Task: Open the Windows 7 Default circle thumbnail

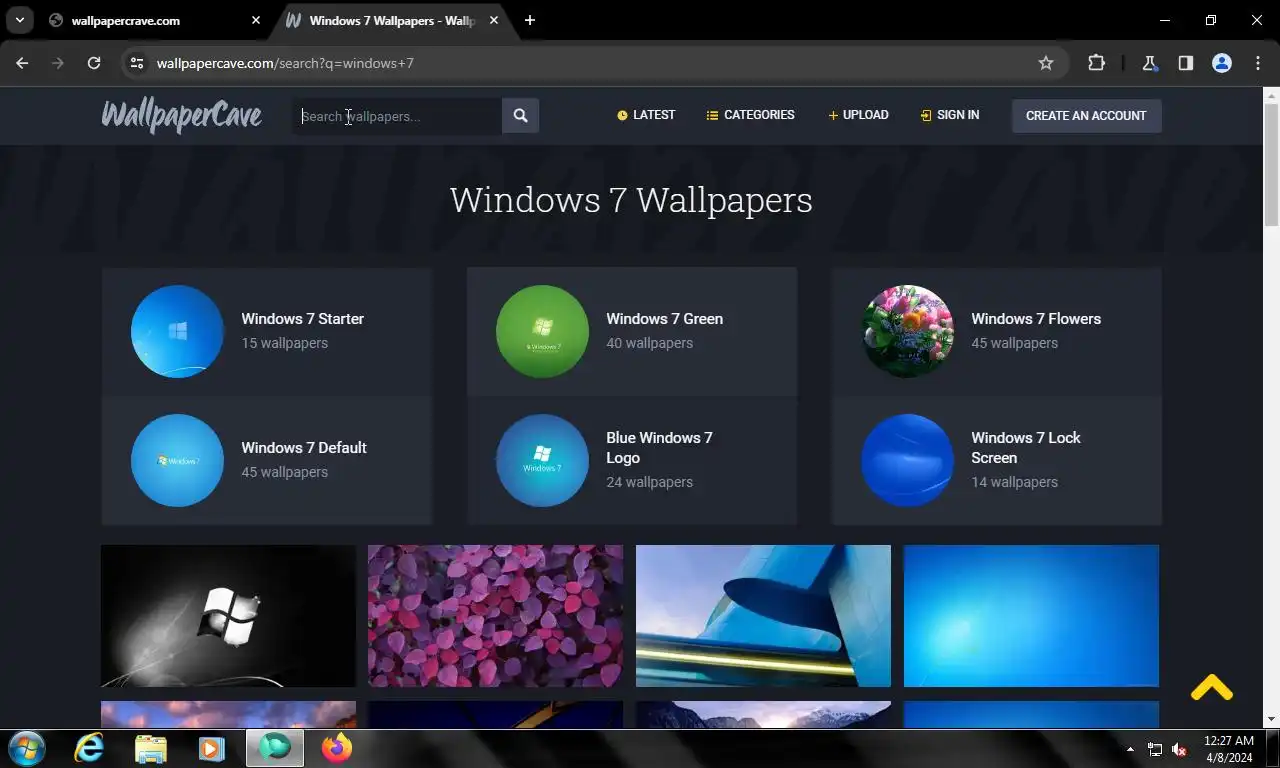Action: click(x=177, y=460)
